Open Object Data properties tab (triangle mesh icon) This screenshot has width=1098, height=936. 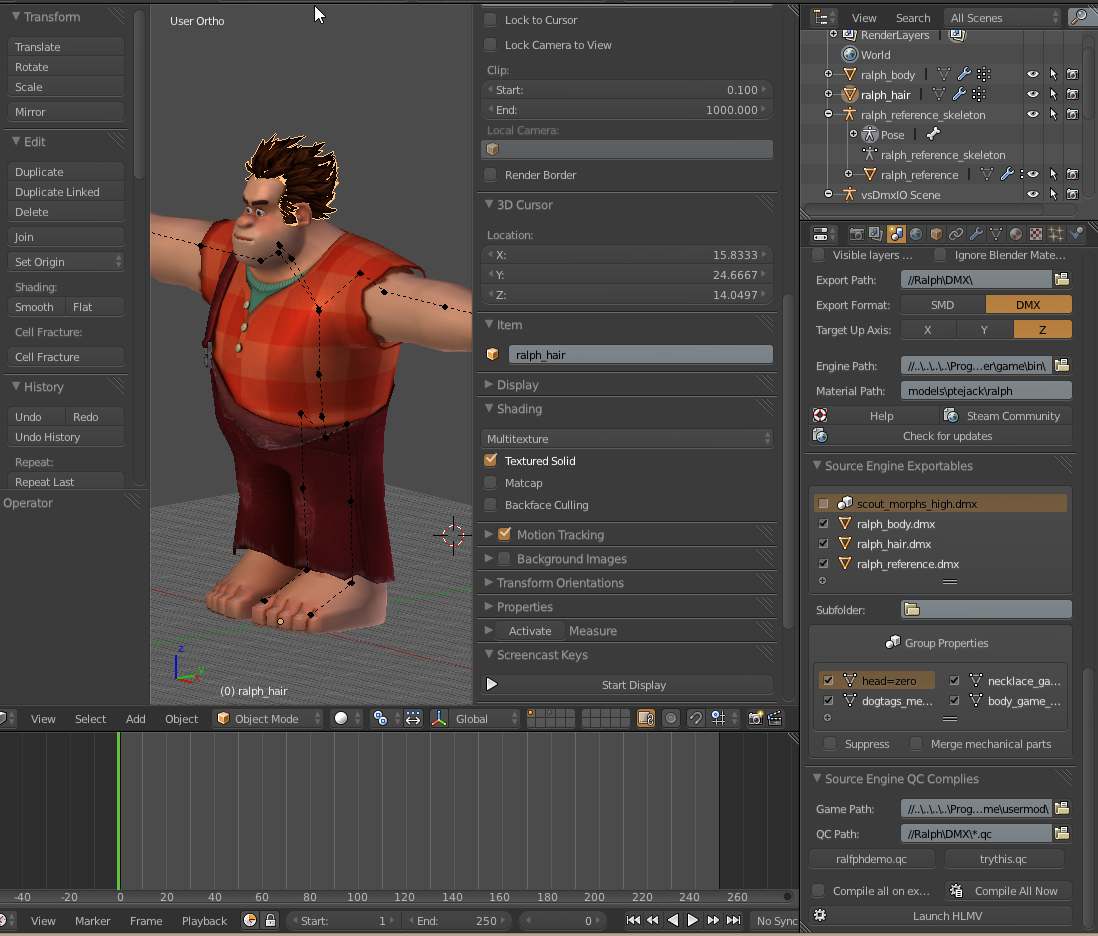(996, 234)
